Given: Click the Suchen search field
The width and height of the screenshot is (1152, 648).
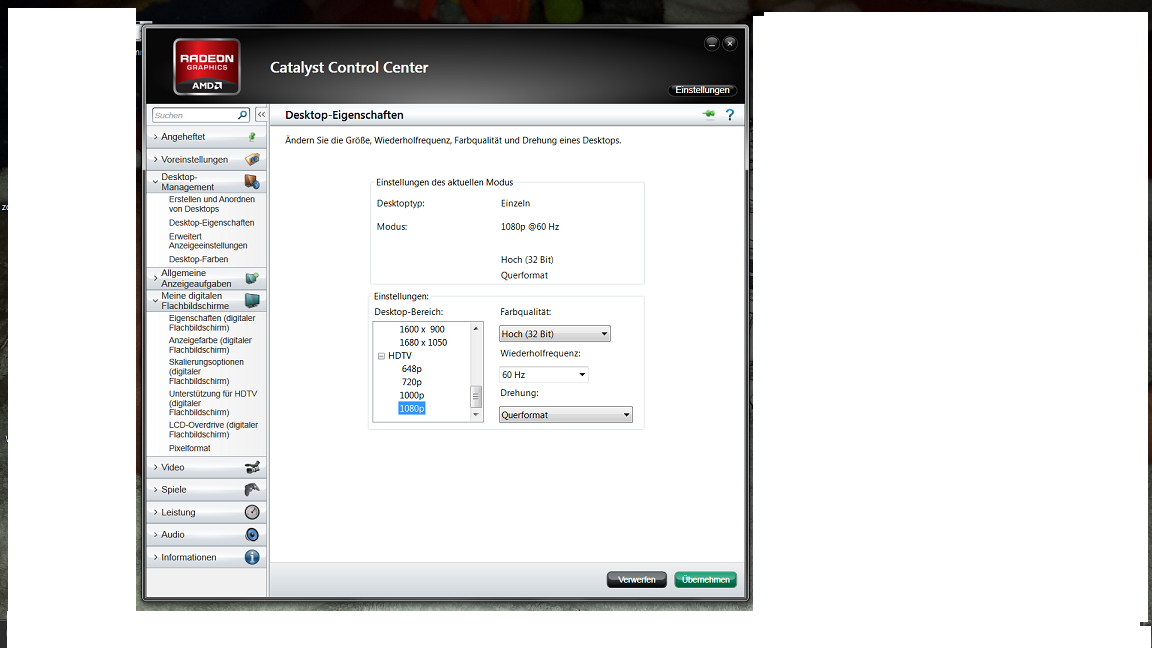Looking at the screenshot, I should coord(195,115).
